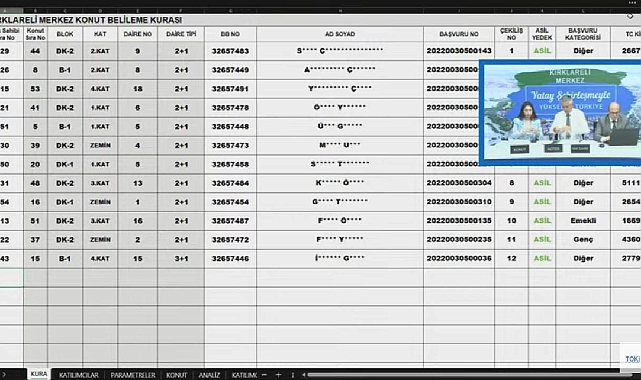The height and width of the screenshot is (380, 641).
Task: Select the DAİRE TİPİ header cell
Action: pos(181,34)
